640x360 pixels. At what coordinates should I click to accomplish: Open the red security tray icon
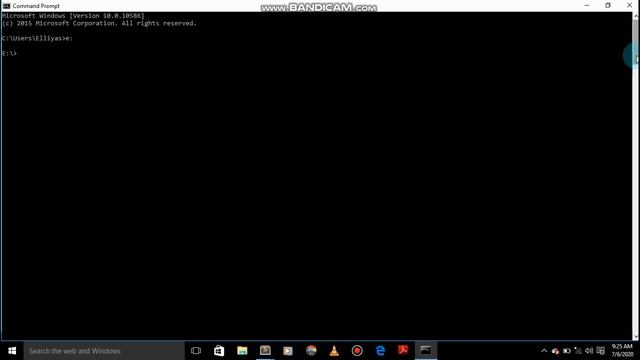555,351
